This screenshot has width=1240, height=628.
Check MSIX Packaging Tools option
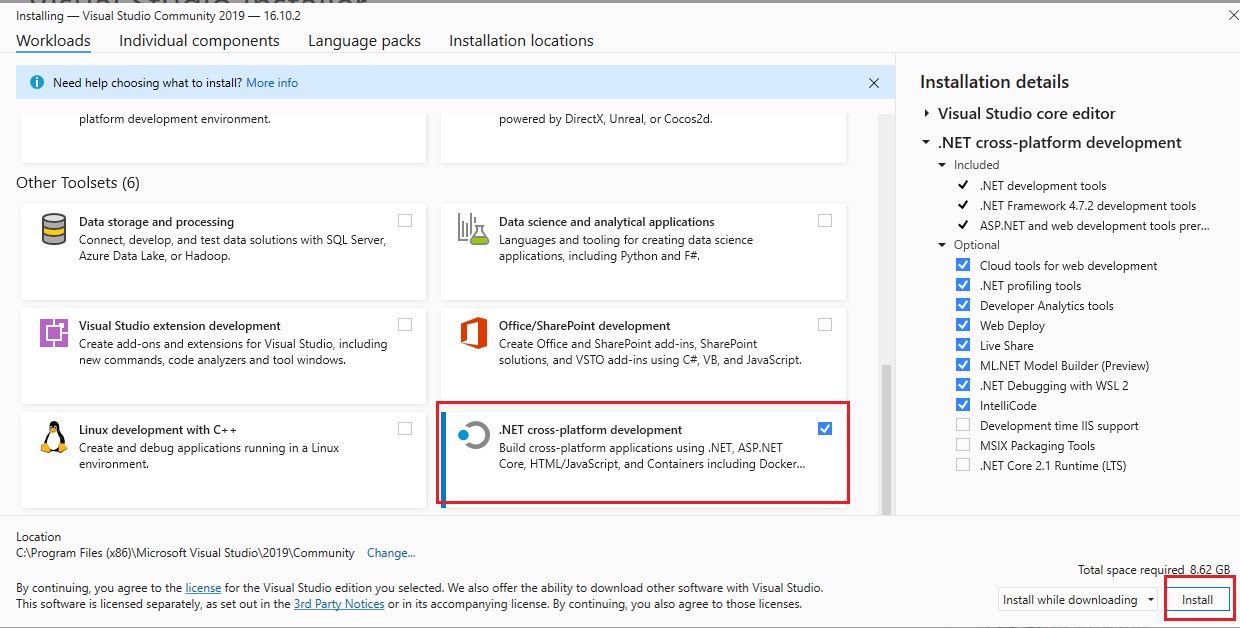tap(963, 445)
